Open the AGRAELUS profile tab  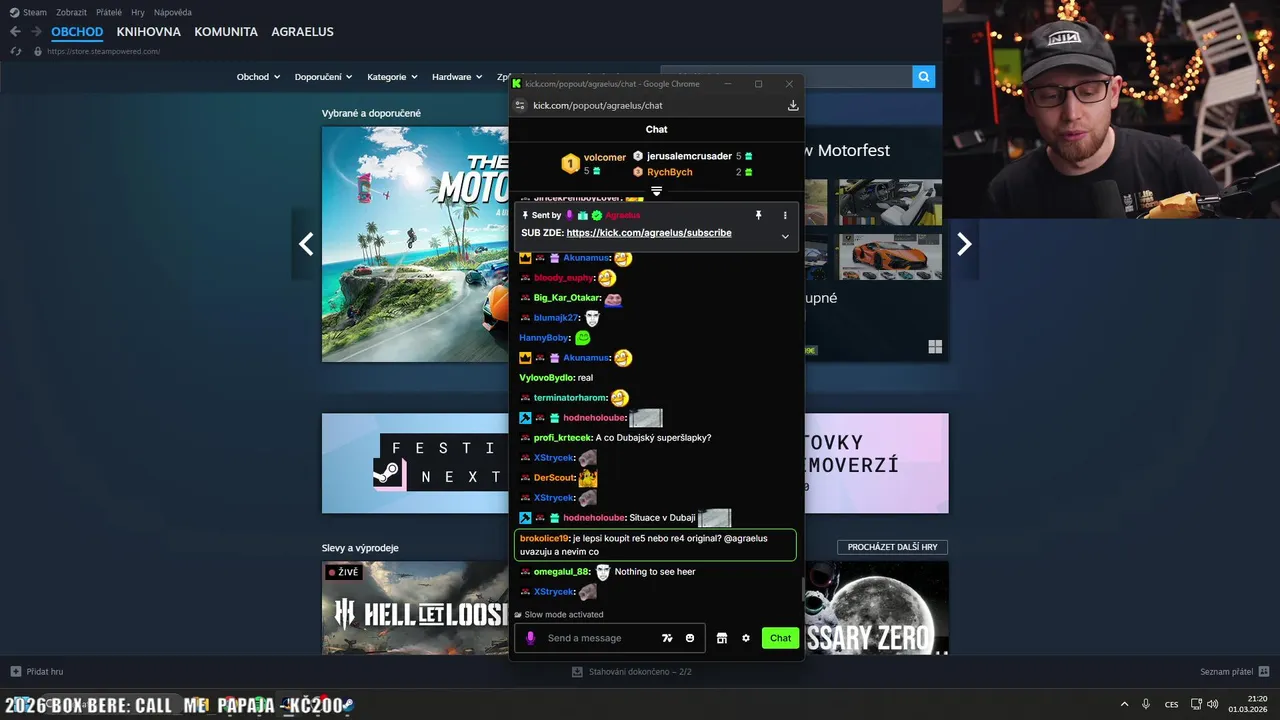(x=302, y=32)
